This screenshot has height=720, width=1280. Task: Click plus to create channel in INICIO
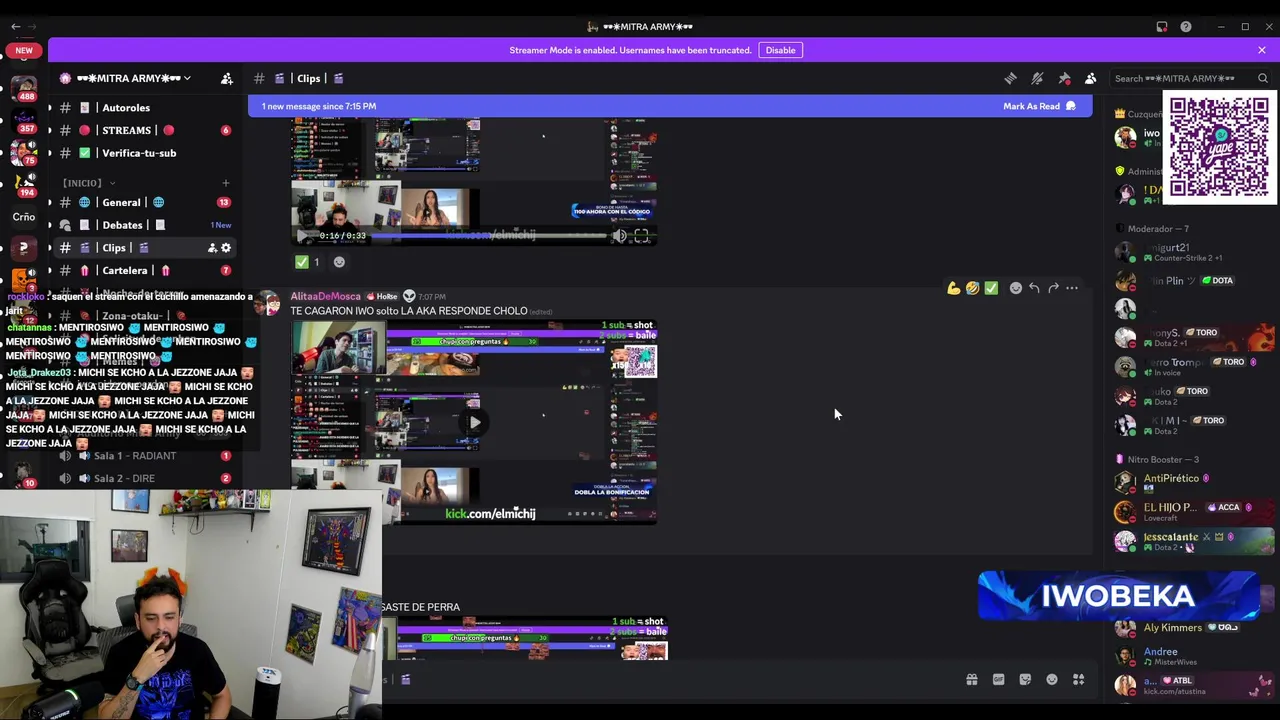pos(225,183)
